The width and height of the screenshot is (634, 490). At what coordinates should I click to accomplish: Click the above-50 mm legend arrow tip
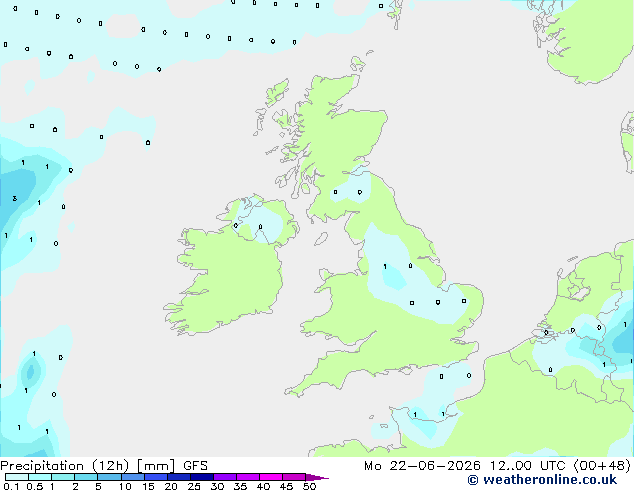(317, 477)
